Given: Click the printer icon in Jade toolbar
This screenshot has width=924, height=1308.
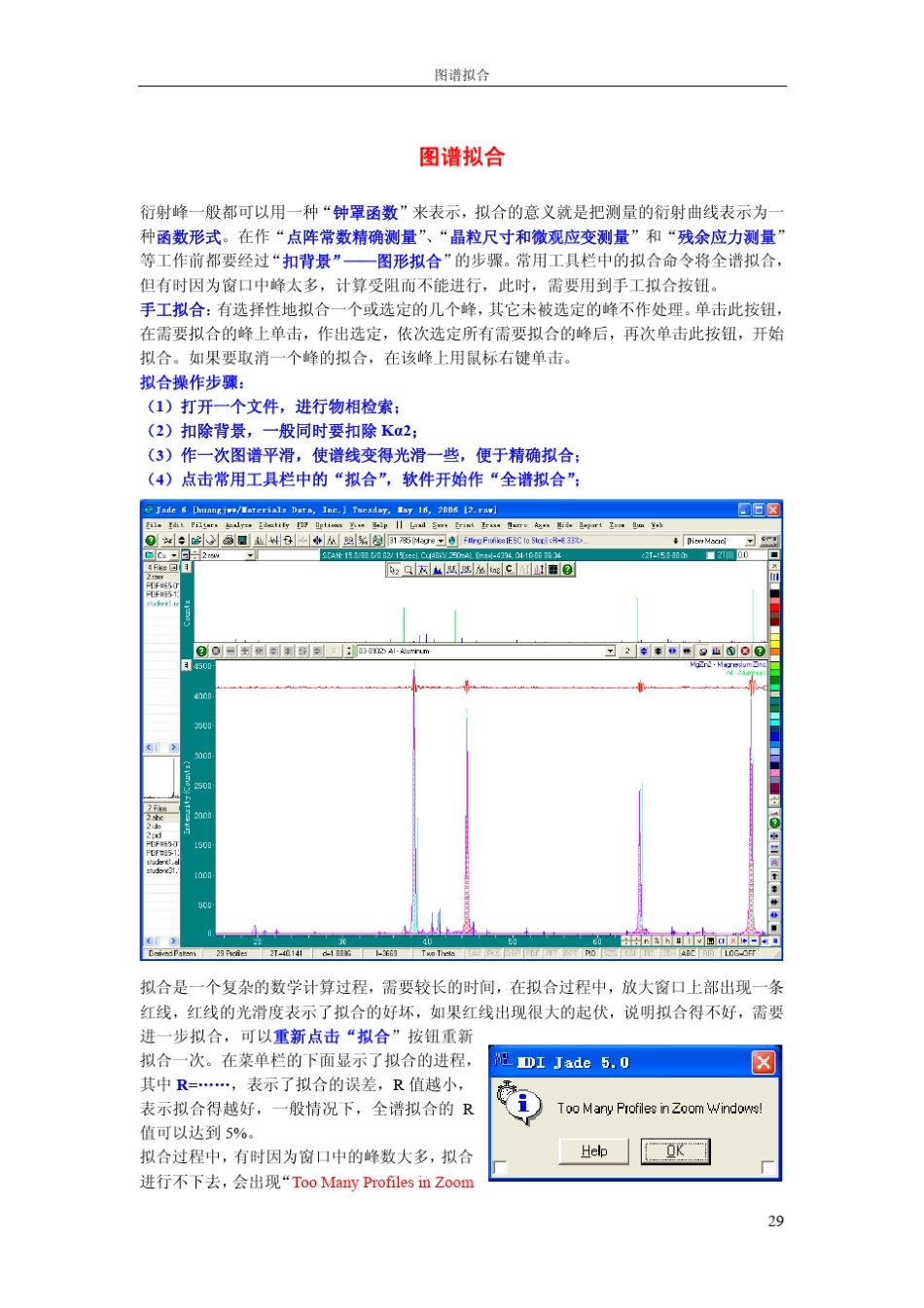Looking at the screenshot, I should tap(229, 541).
